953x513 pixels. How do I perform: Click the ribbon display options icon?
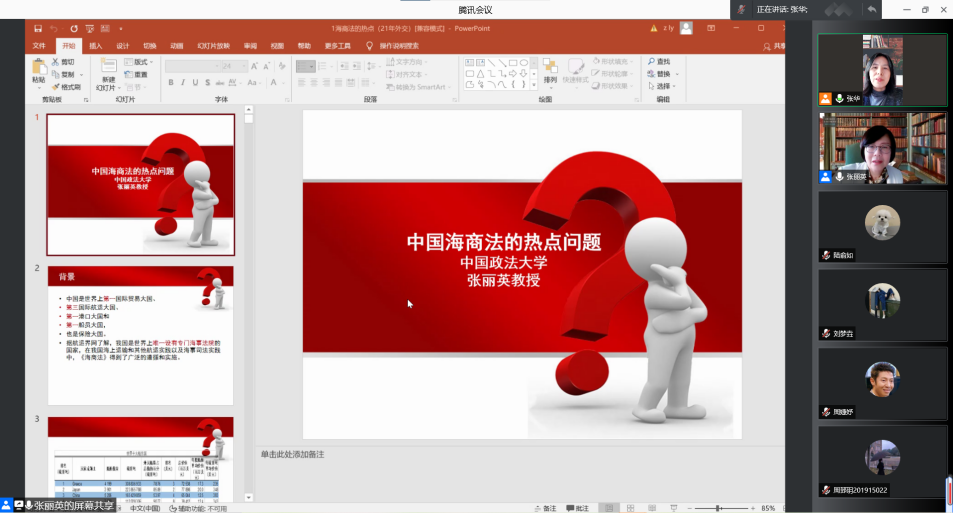(711, 28)
